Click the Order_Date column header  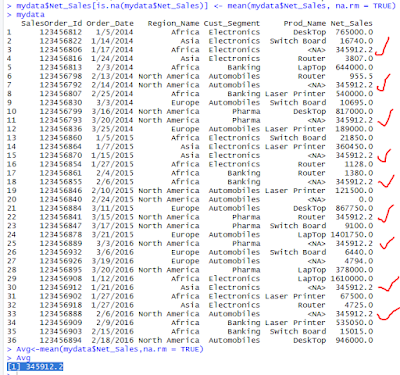pos(110,24)
